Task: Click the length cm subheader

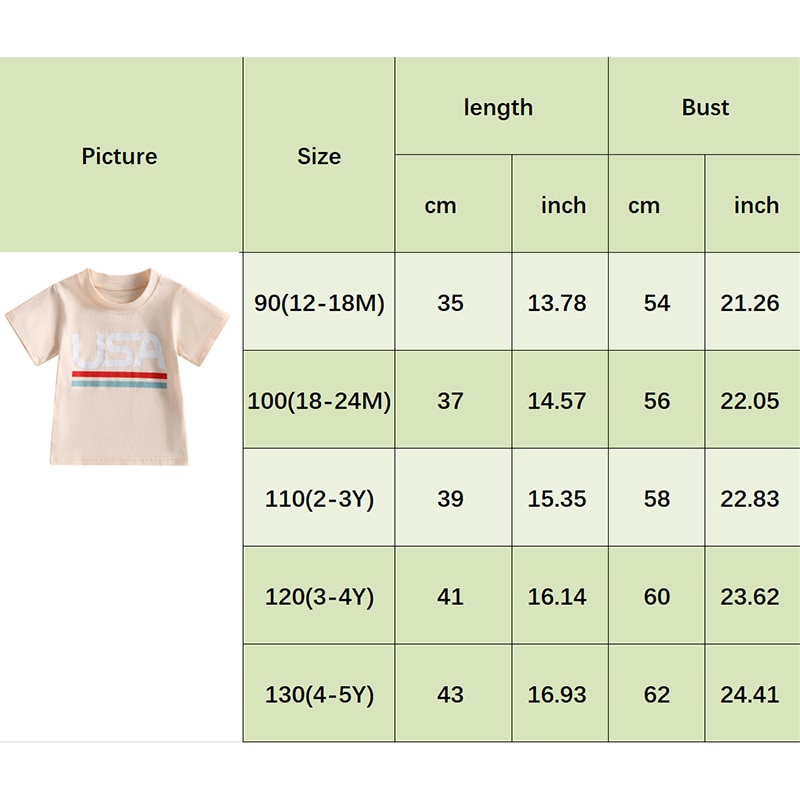Action: click(440, 205)
